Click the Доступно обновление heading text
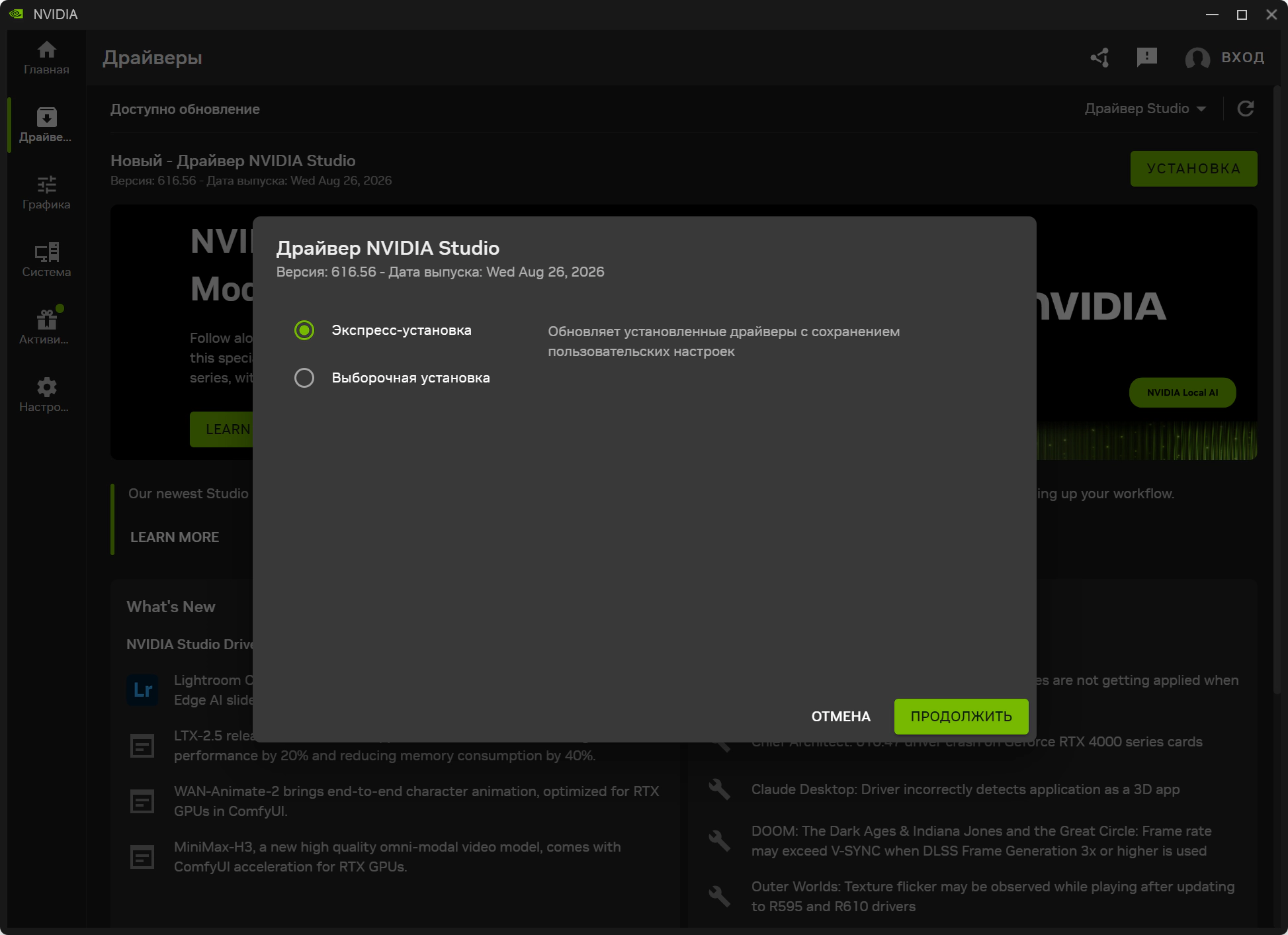This screenshot has width=1288, height=935. coord(185,109)
